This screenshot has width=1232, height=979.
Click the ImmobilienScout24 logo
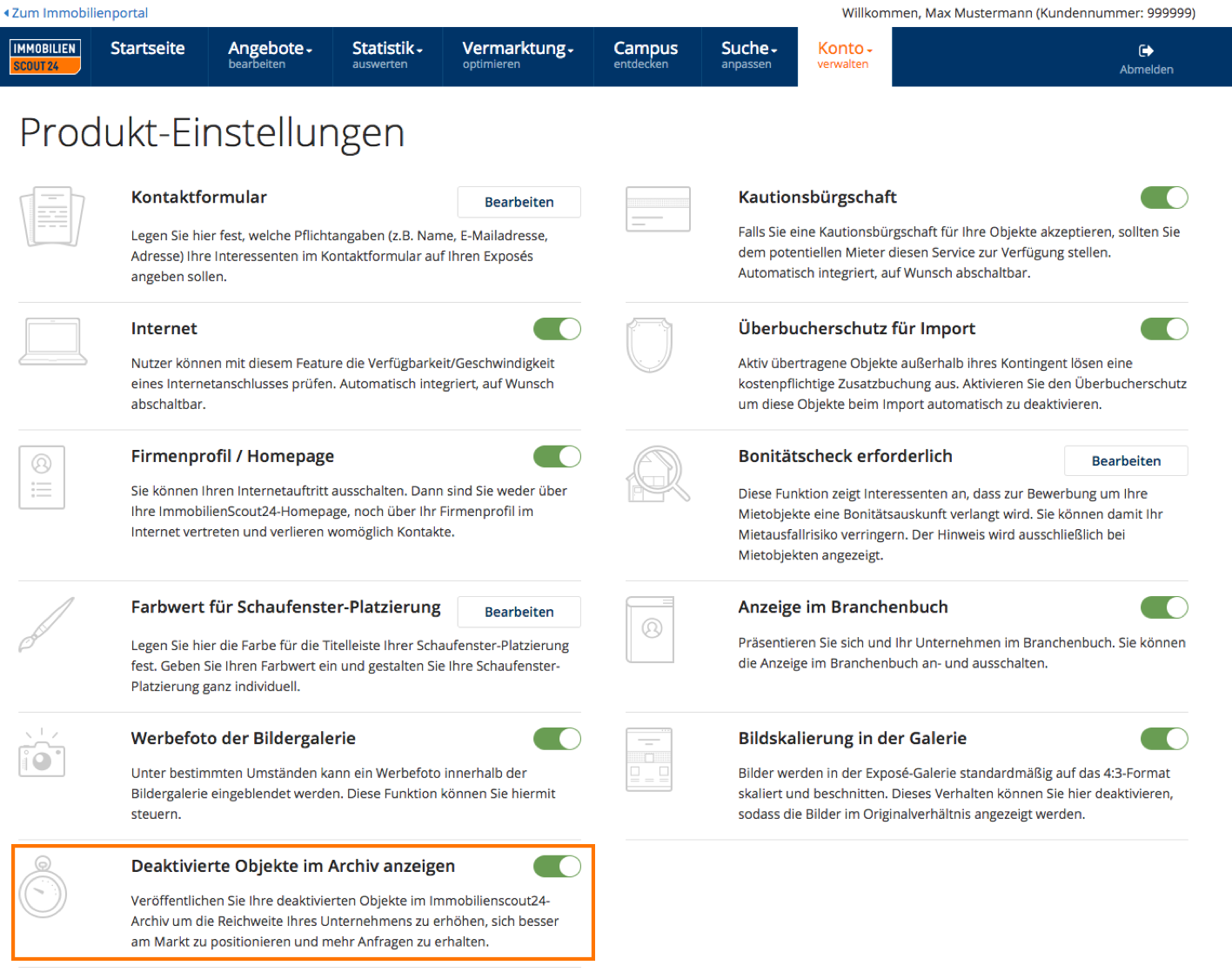coord(45,57)
